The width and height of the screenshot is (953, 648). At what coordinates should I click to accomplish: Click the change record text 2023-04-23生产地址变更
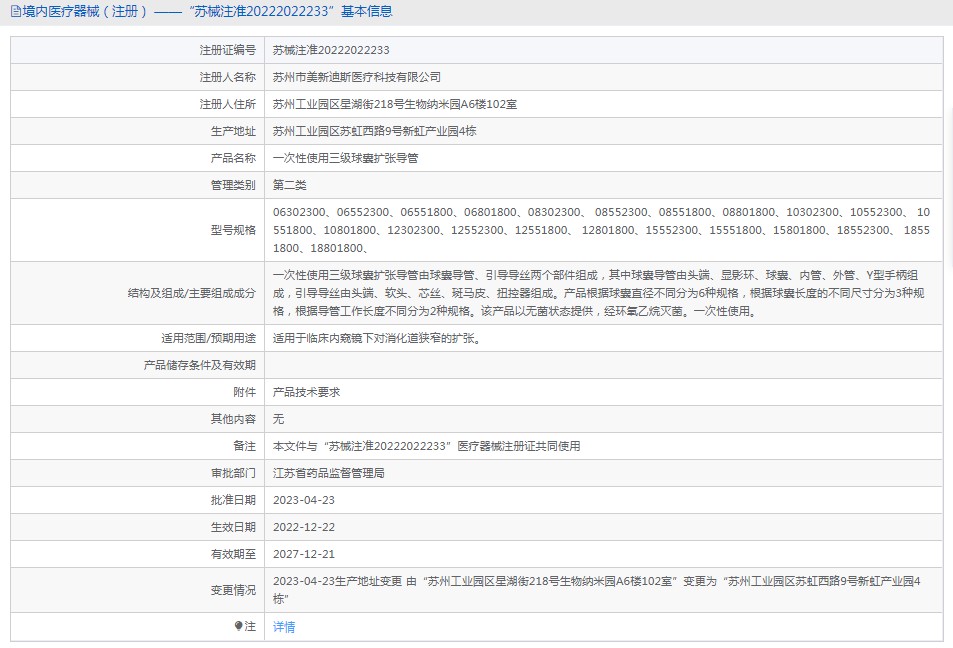pyautogui.click(x=597, y=590)
